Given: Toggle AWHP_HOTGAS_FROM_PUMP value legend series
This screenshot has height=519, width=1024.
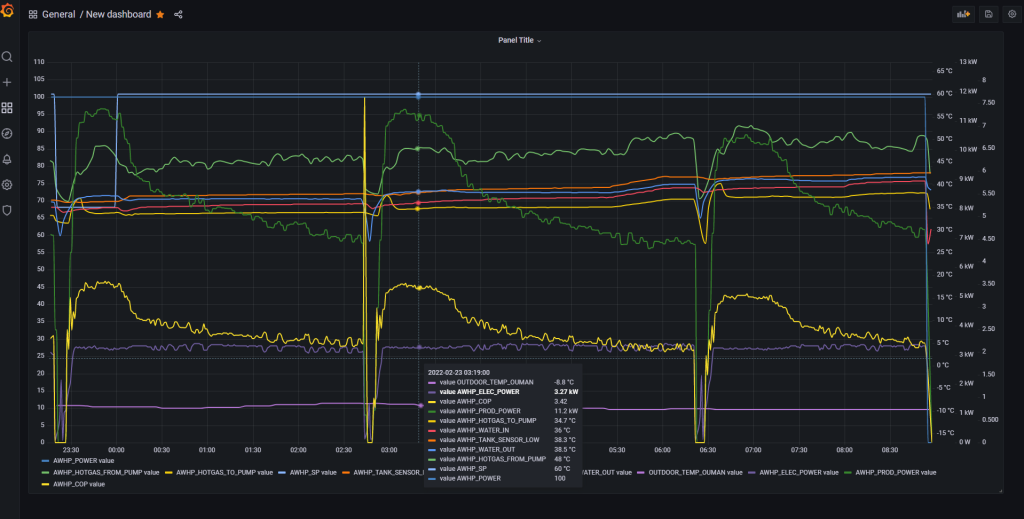Looking at the screenshot, I should tap(106, 473).
